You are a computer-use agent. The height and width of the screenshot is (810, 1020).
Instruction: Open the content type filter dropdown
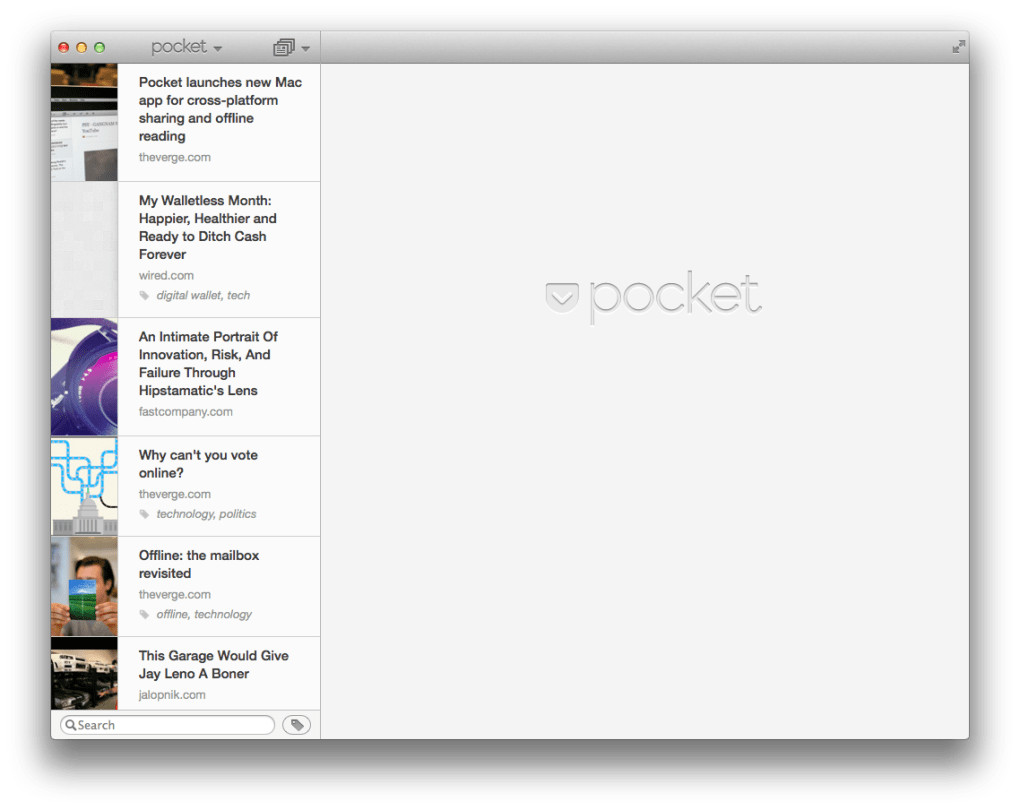[291, 47]
